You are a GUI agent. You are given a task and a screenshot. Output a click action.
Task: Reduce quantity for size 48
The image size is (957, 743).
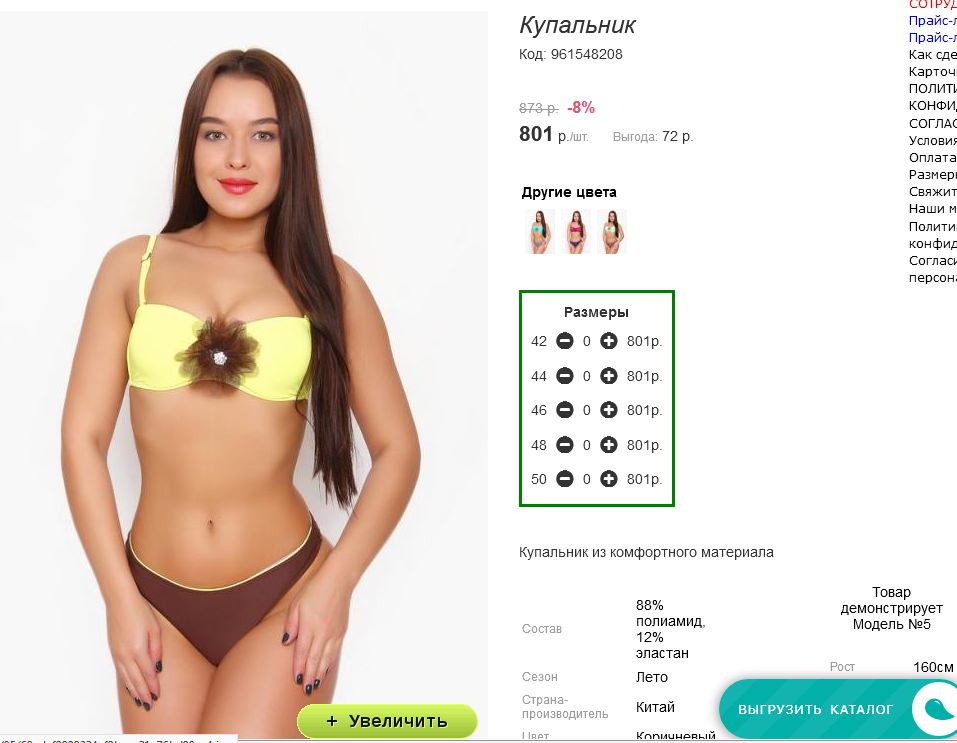point(565,444)
